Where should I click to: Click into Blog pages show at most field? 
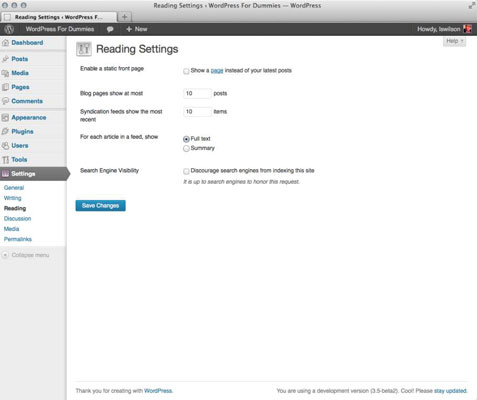(x=197, y=93)
